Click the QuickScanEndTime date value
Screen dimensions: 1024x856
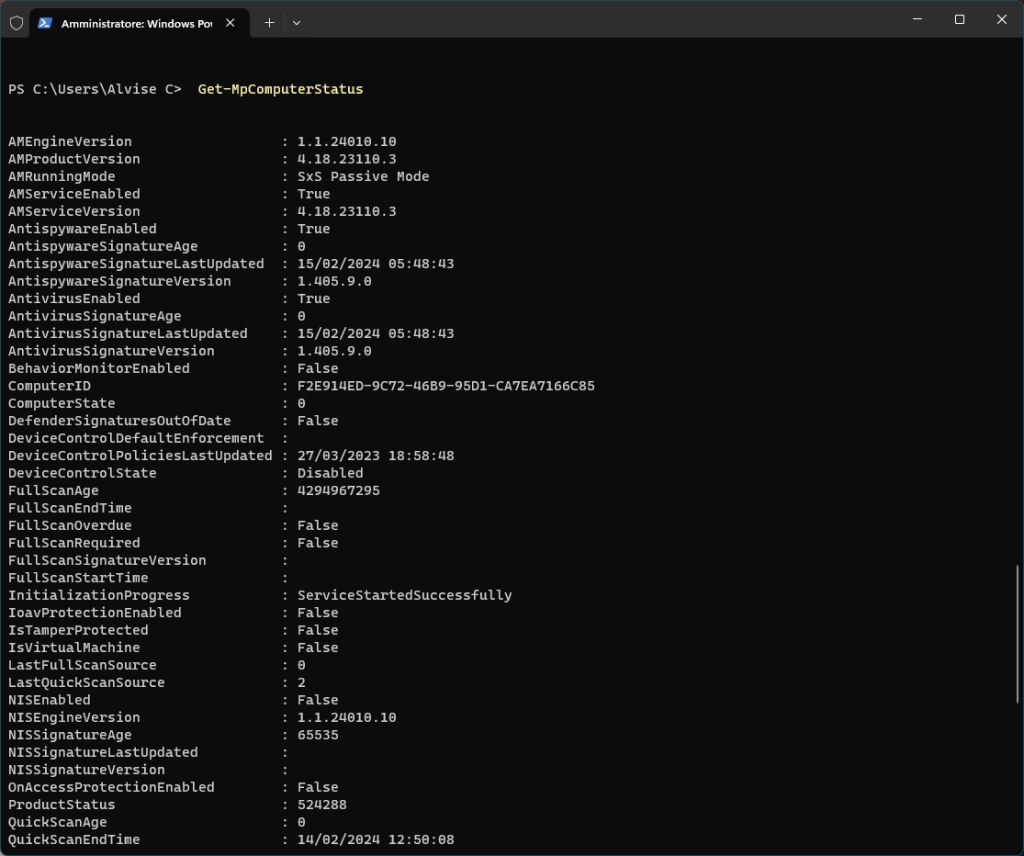pyautogui.click(x=375, y=840)
